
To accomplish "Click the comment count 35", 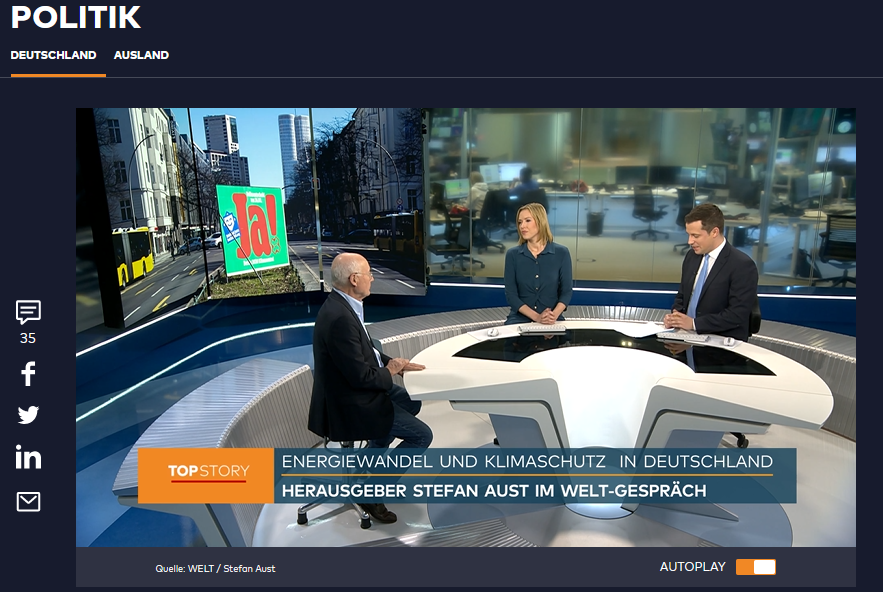I will pos(28,338).
